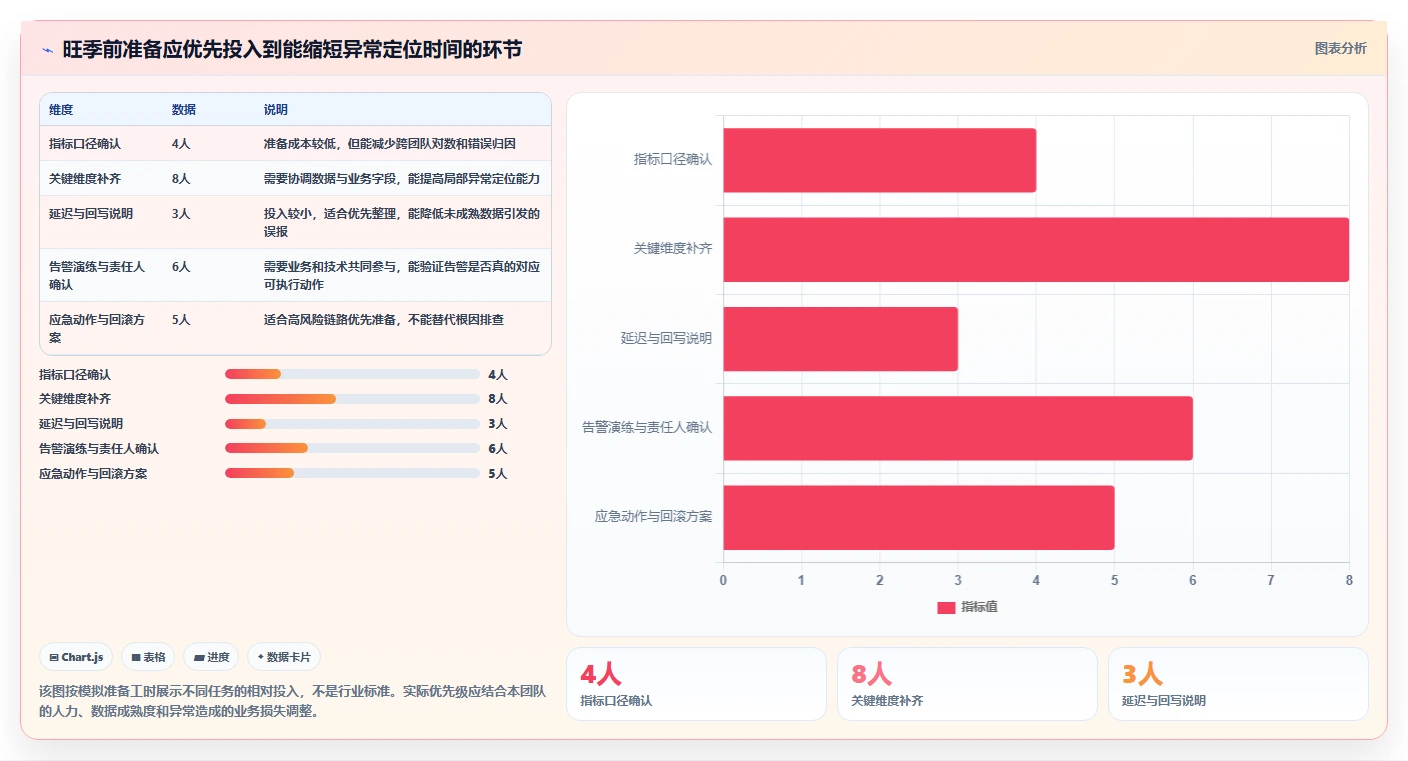Click the table description starting 需要协调数据与业务字段

402,179
